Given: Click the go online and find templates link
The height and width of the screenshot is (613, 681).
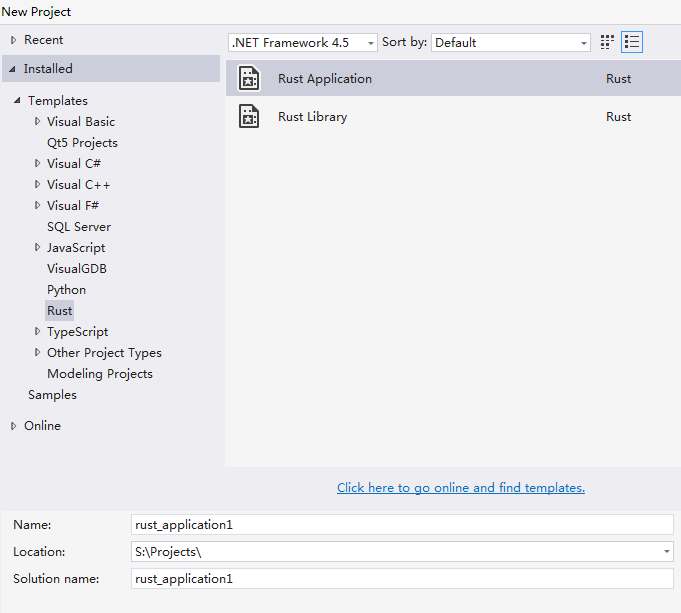Looking at the screenshot, I should pos(461,488).
